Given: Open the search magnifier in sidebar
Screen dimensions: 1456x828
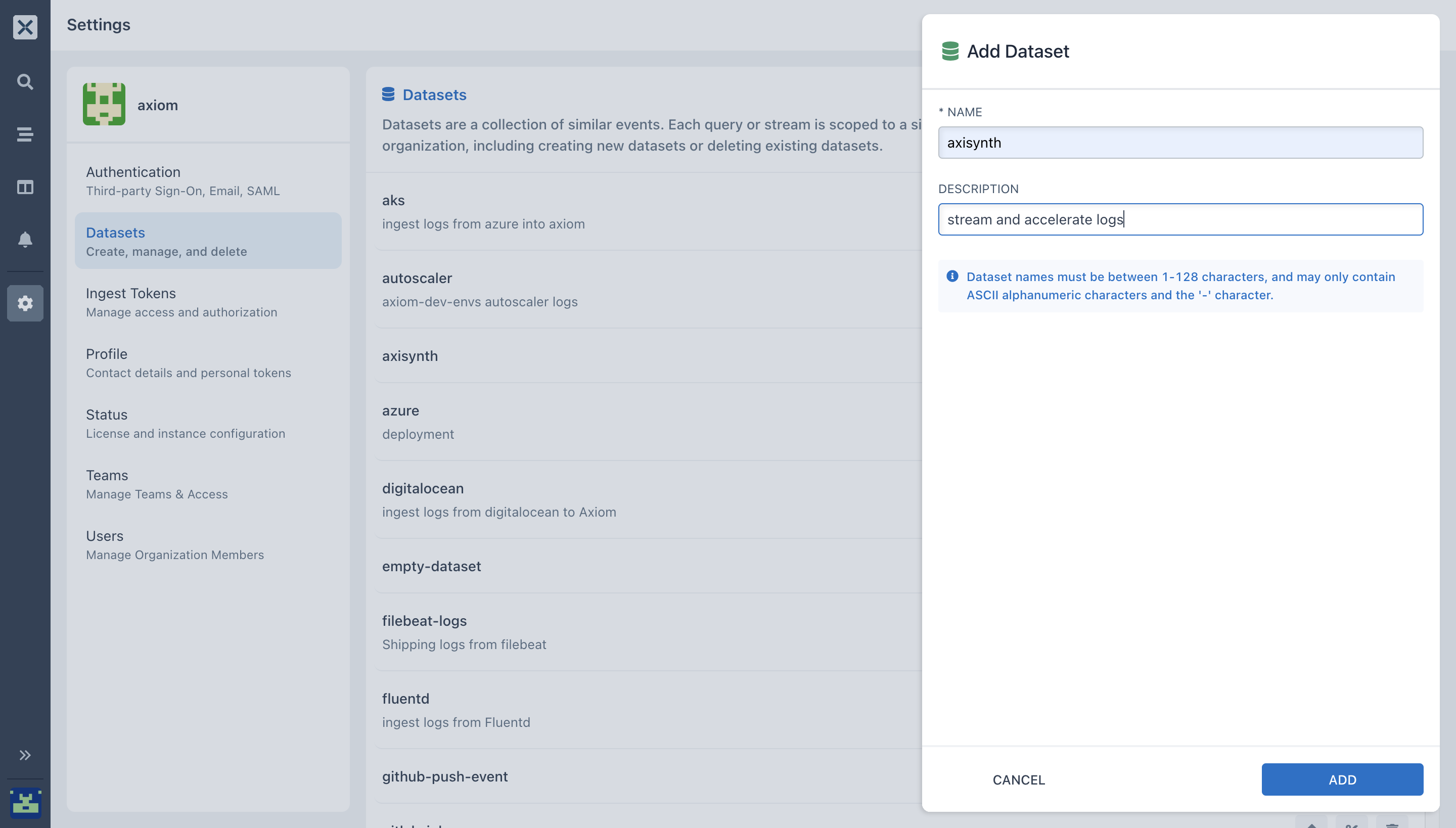Looking at the screenshot, I should 25,81.
